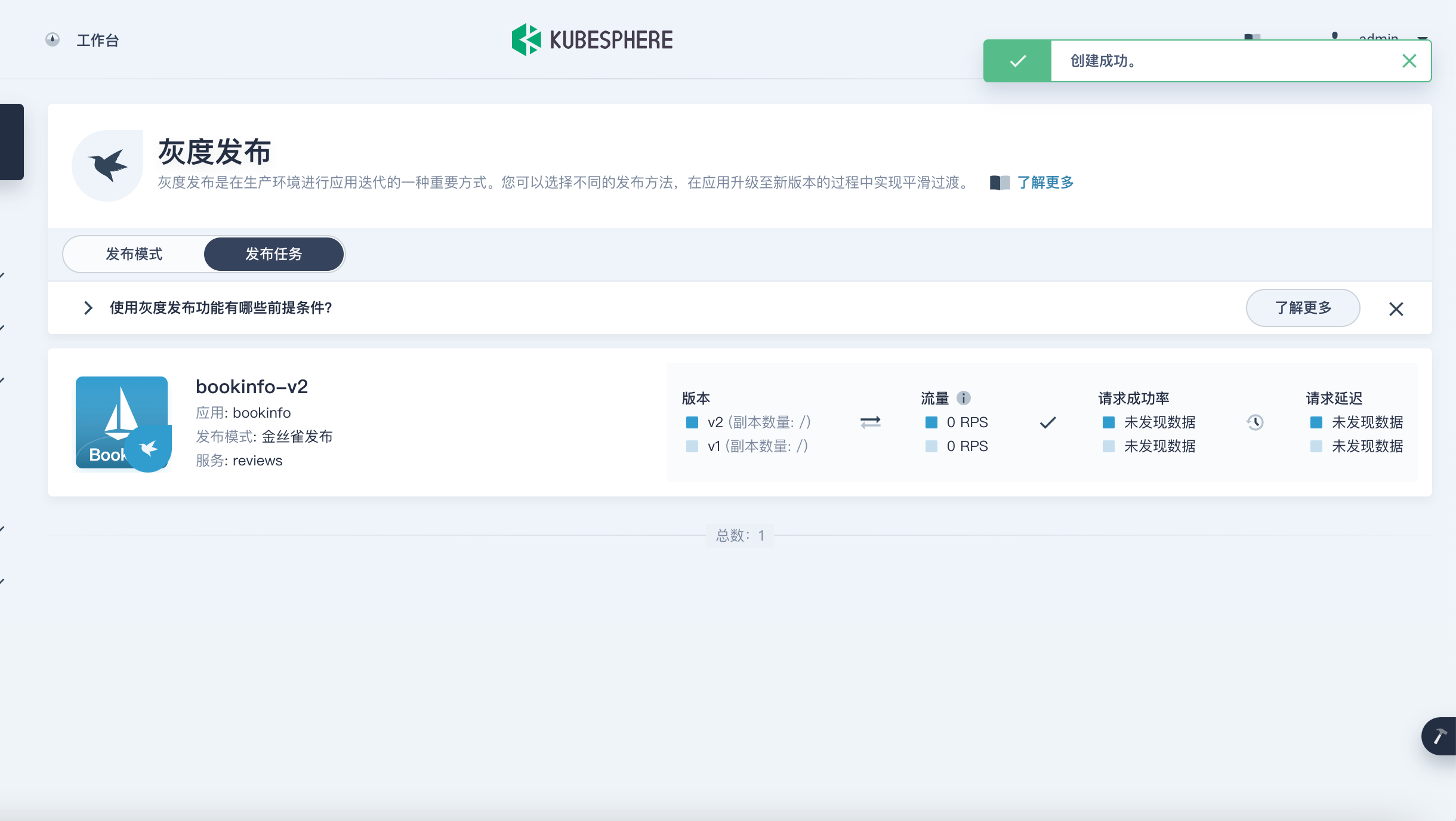Screen dimensions: 1456x821
Task: Click the success rate checkmark icon
Action: click(1048, 422)
